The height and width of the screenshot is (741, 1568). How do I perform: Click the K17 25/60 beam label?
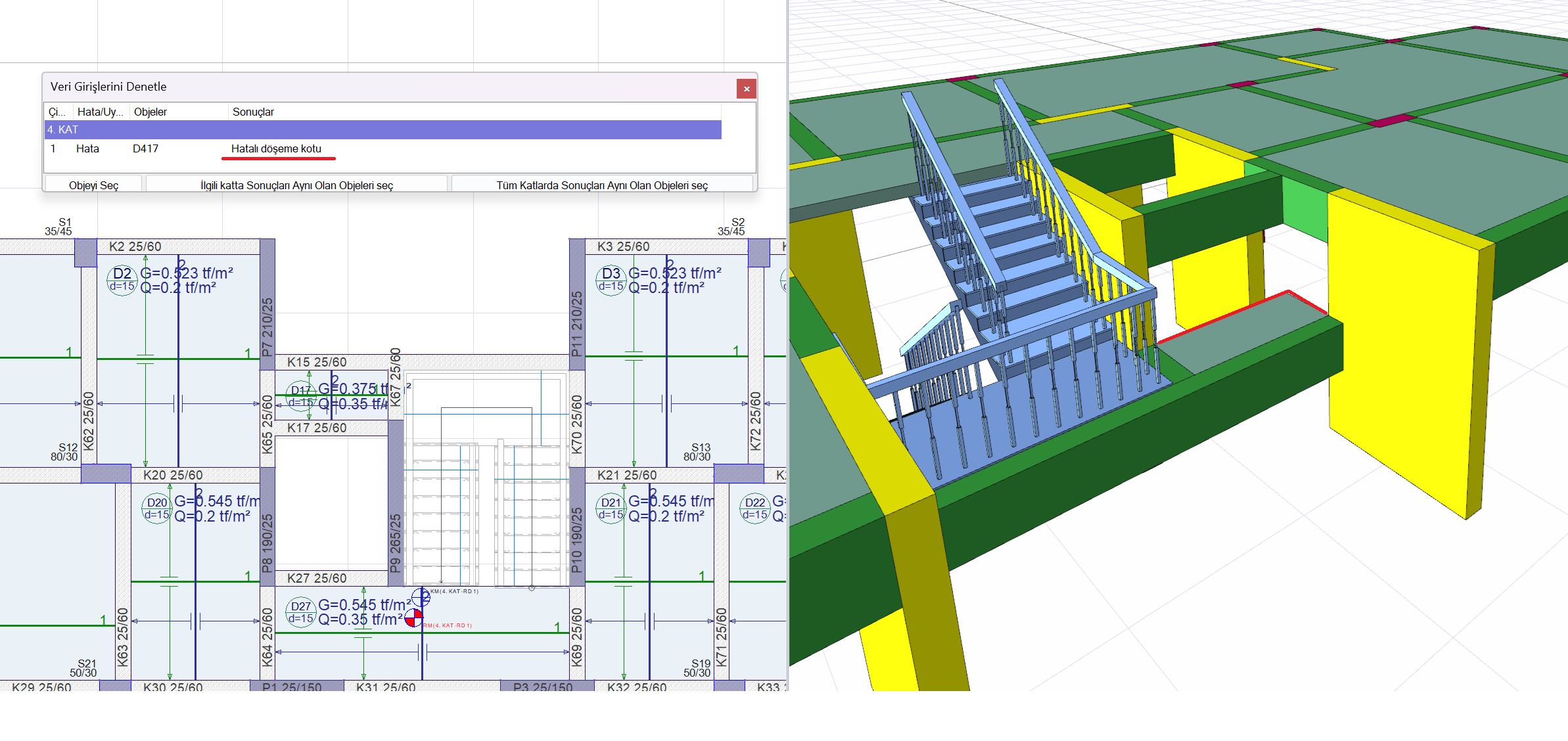click(x=317, y=428)
